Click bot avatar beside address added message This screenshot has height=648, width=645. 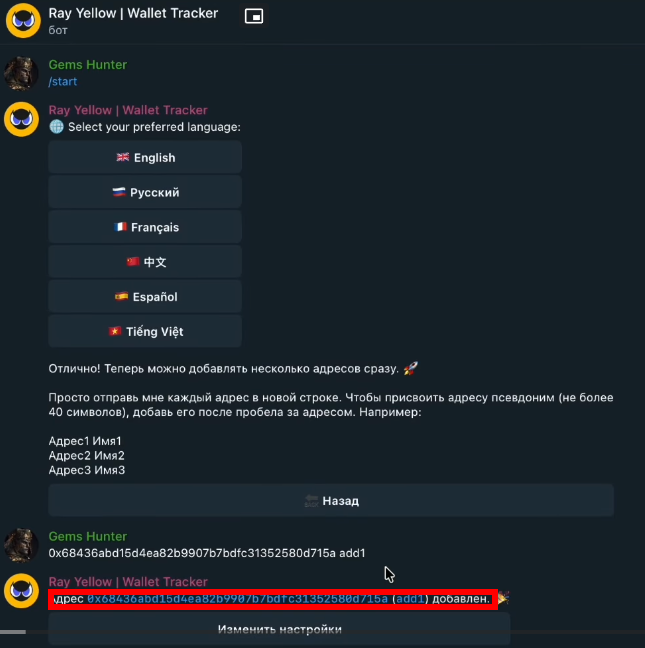click(x=22, y=590)
